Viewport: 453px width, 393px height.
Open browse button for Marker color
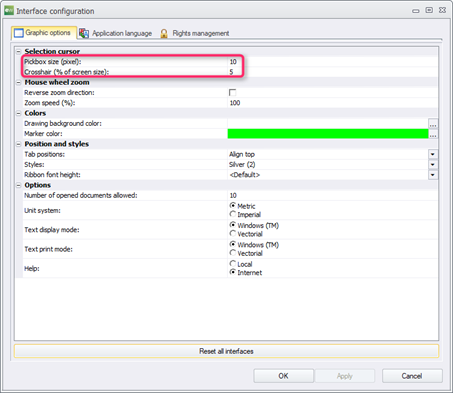(433, 134)
